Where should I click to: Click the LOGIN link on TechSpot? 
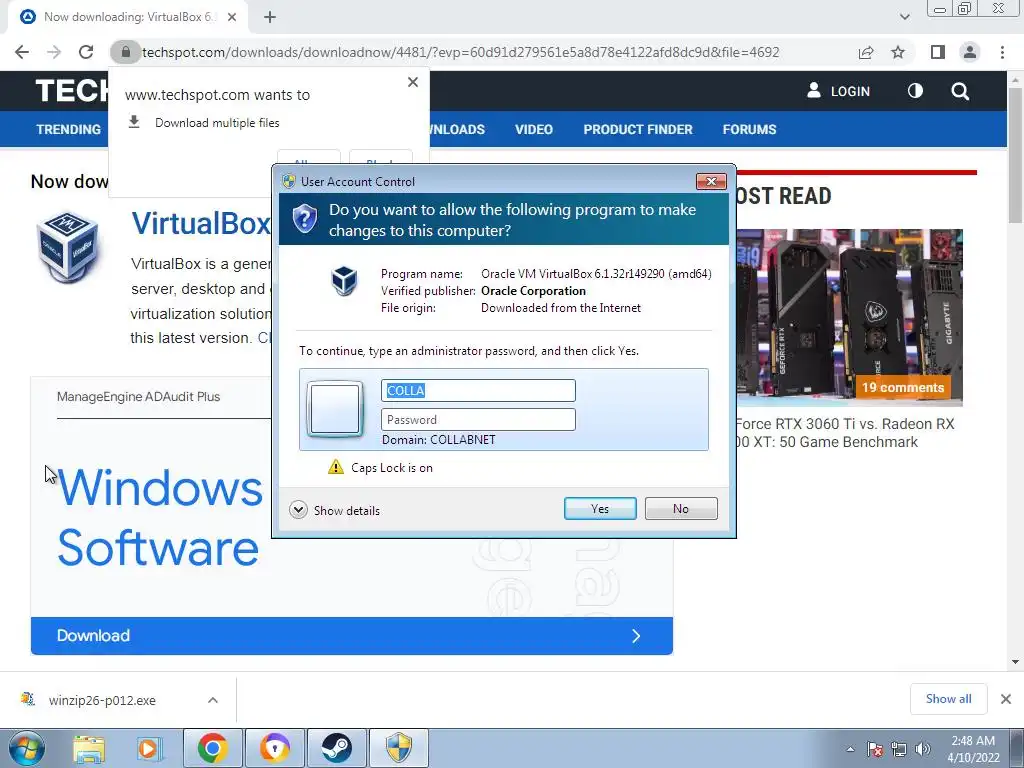click(x=839, y=91)
